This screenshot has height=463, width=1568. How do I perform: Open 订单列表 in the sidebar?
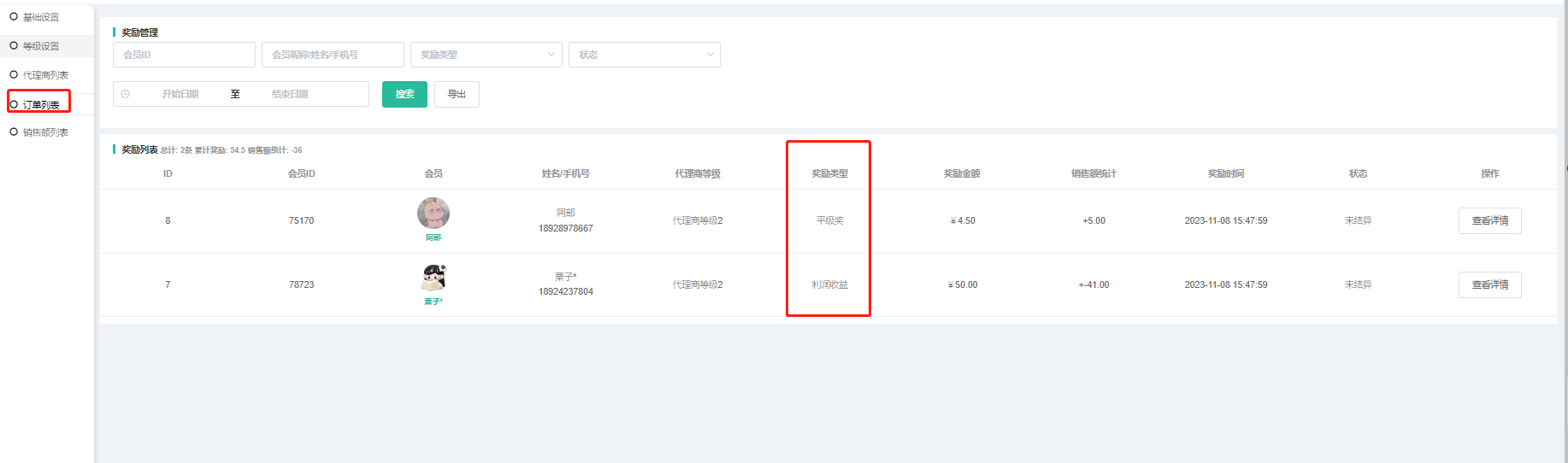click(x=41, y=105)
